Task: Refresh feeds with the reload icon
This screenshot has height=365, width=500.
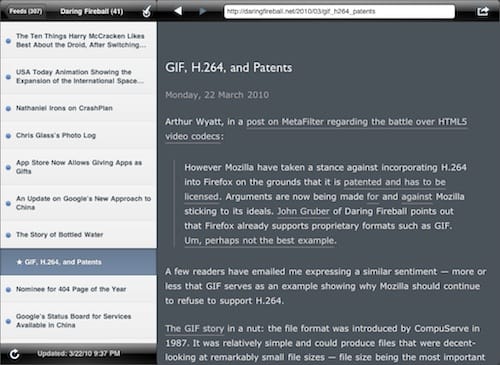Action: tap(14, 354)
